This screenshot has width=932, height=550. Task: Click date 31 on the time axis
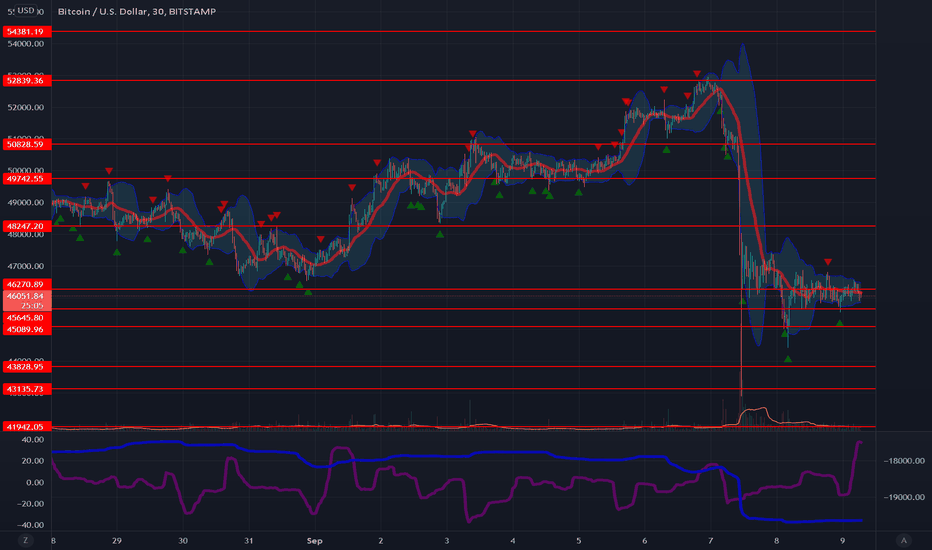[248, 540]
